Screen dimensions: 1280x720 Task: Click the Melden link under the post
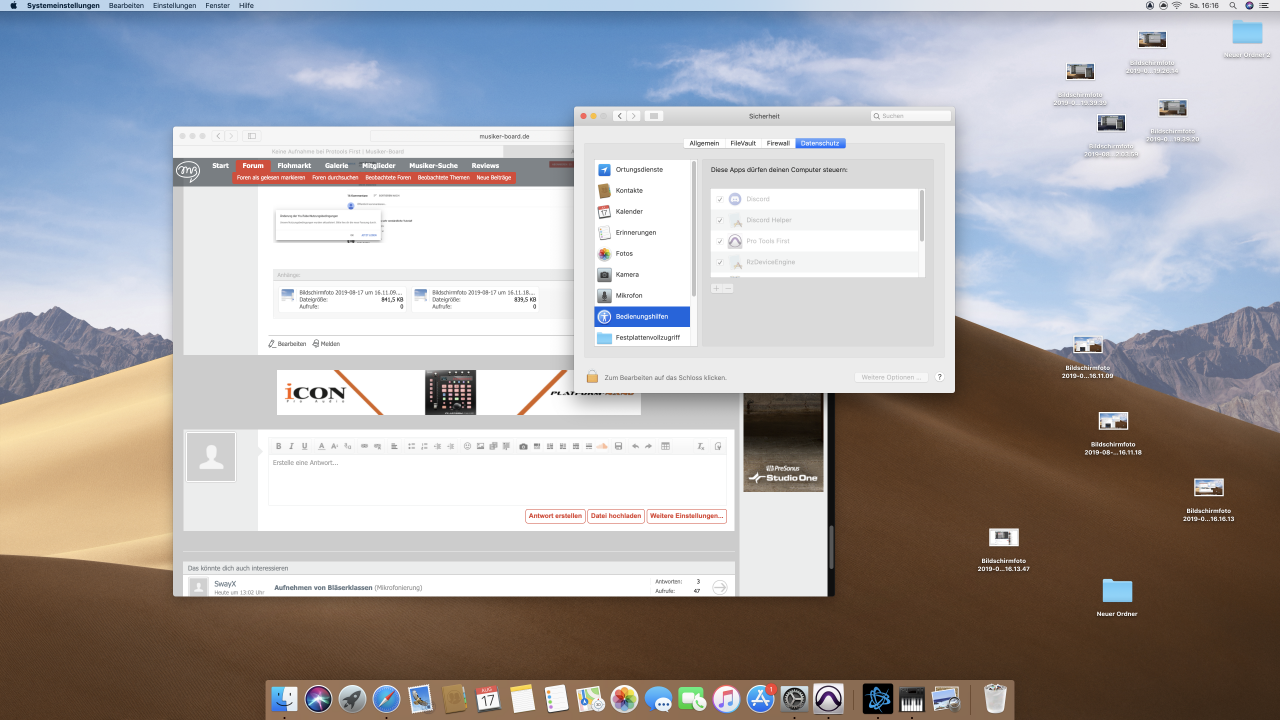(326, 343)
